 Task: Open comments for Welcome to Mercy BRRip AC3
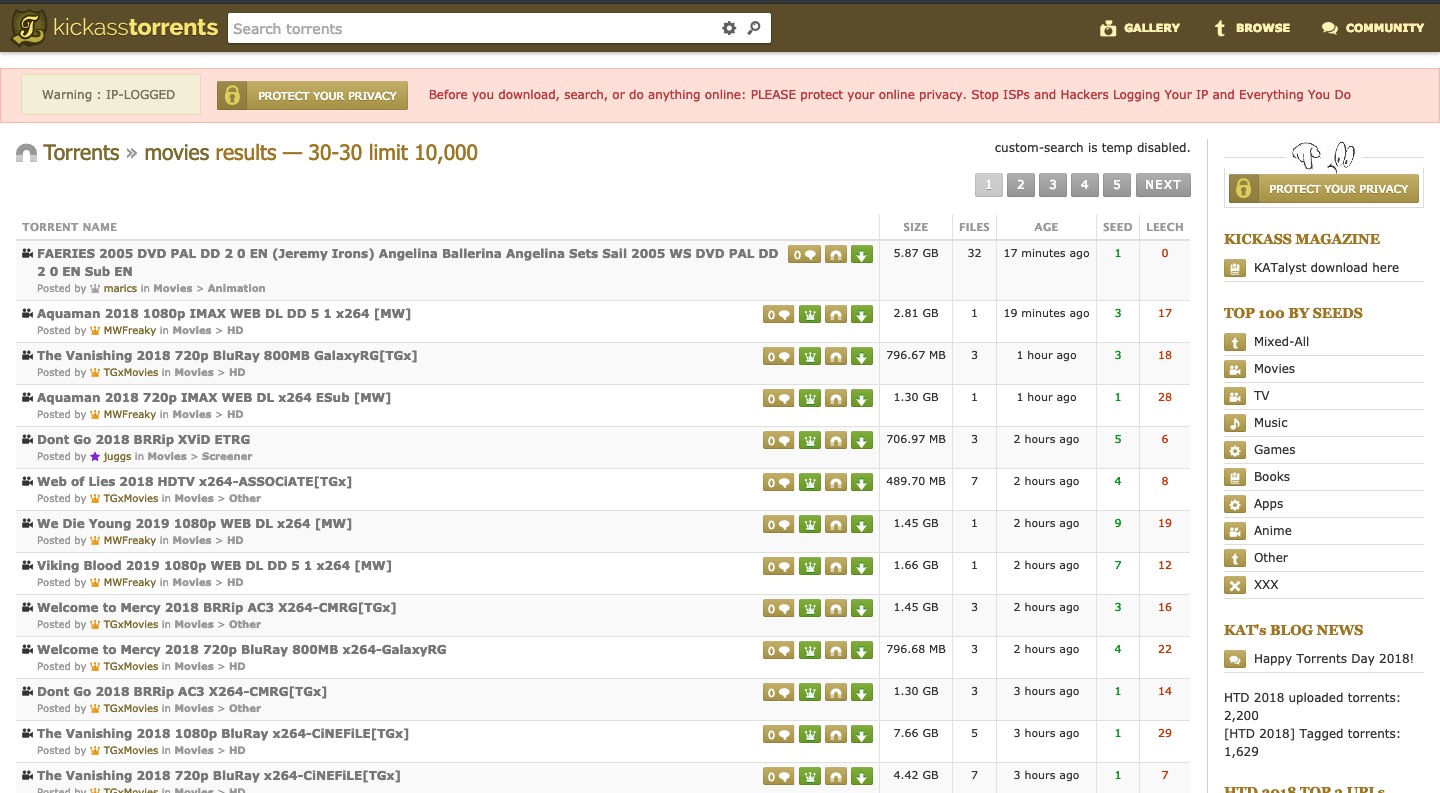(779, 608)
